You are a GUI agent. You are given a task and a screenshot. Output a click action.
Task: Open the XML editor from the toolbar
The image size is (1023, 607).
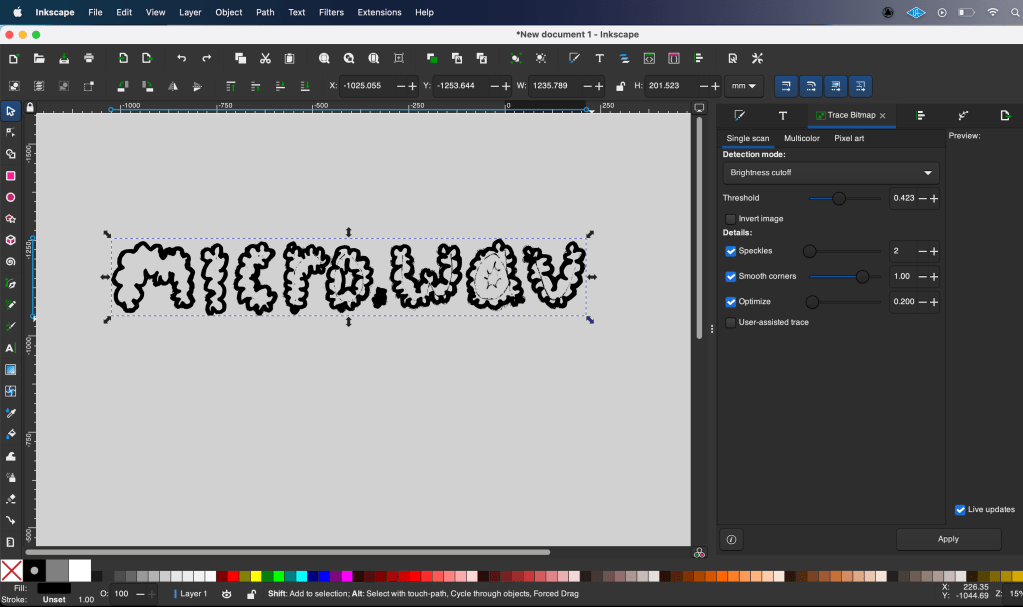click(649, 59)
